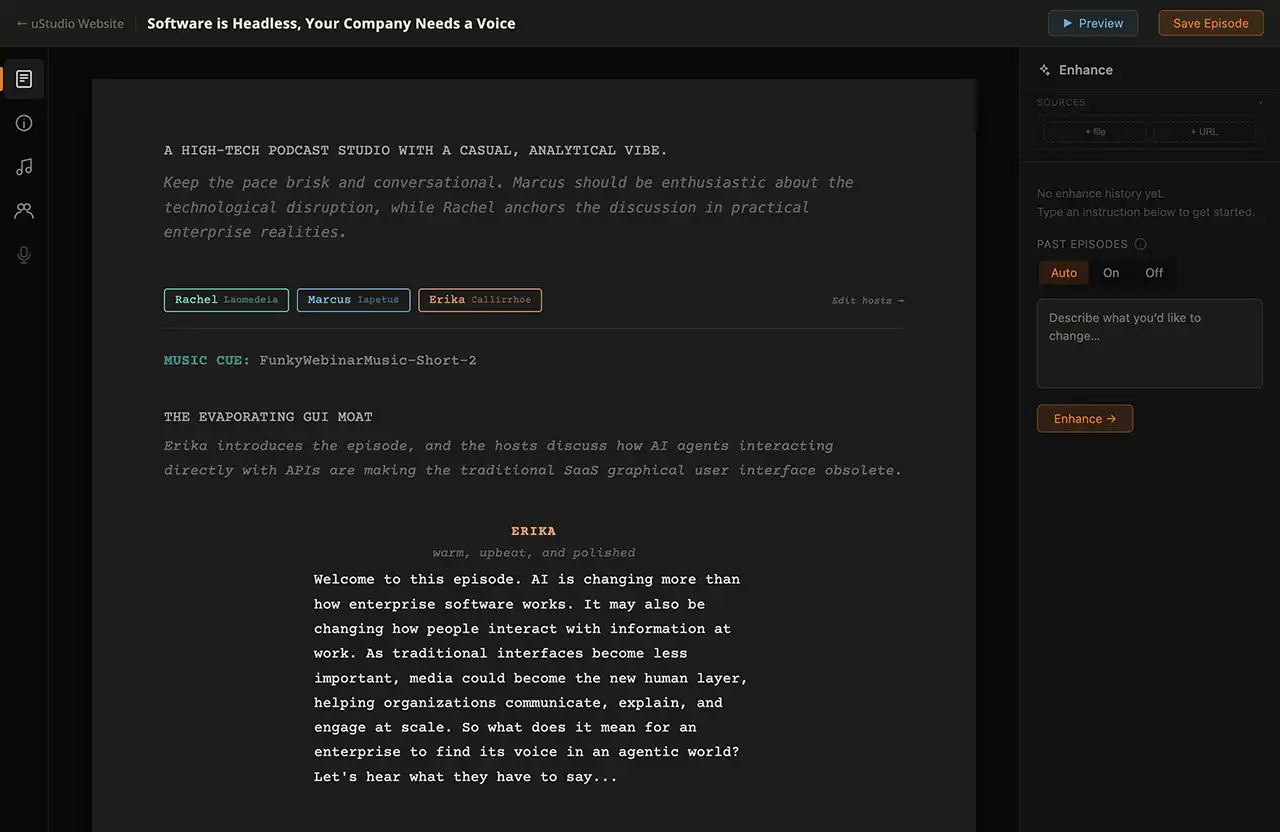Open the Edit hosts link
The height and width of the screenshot is (832, 1280).
pos(867,300)
